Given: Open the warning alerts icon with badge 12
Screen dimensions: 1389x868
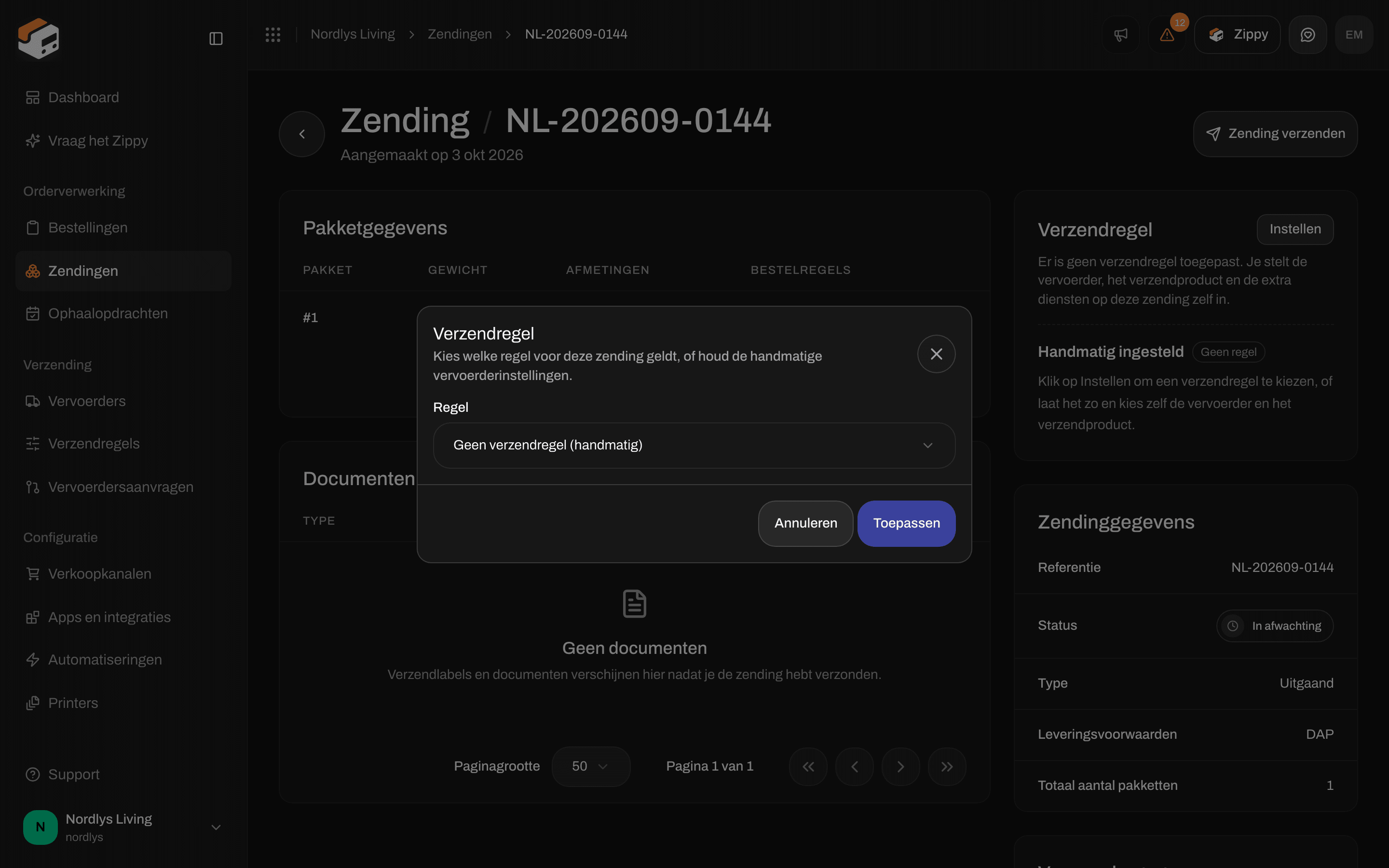Looking at the screenshot, I should [x=1167, y=35].
